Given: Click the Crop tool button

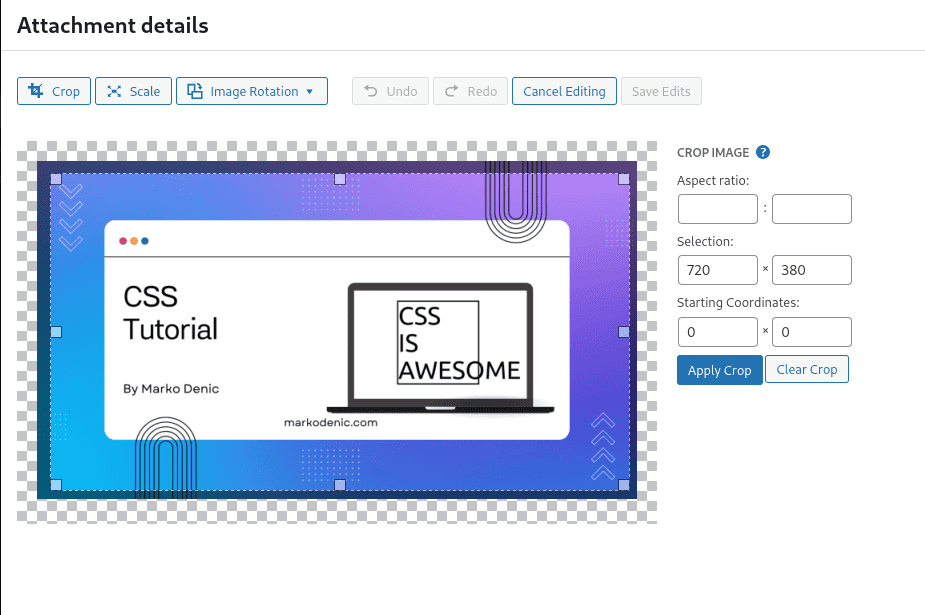Looking at the screenshot, I should 54,91.
